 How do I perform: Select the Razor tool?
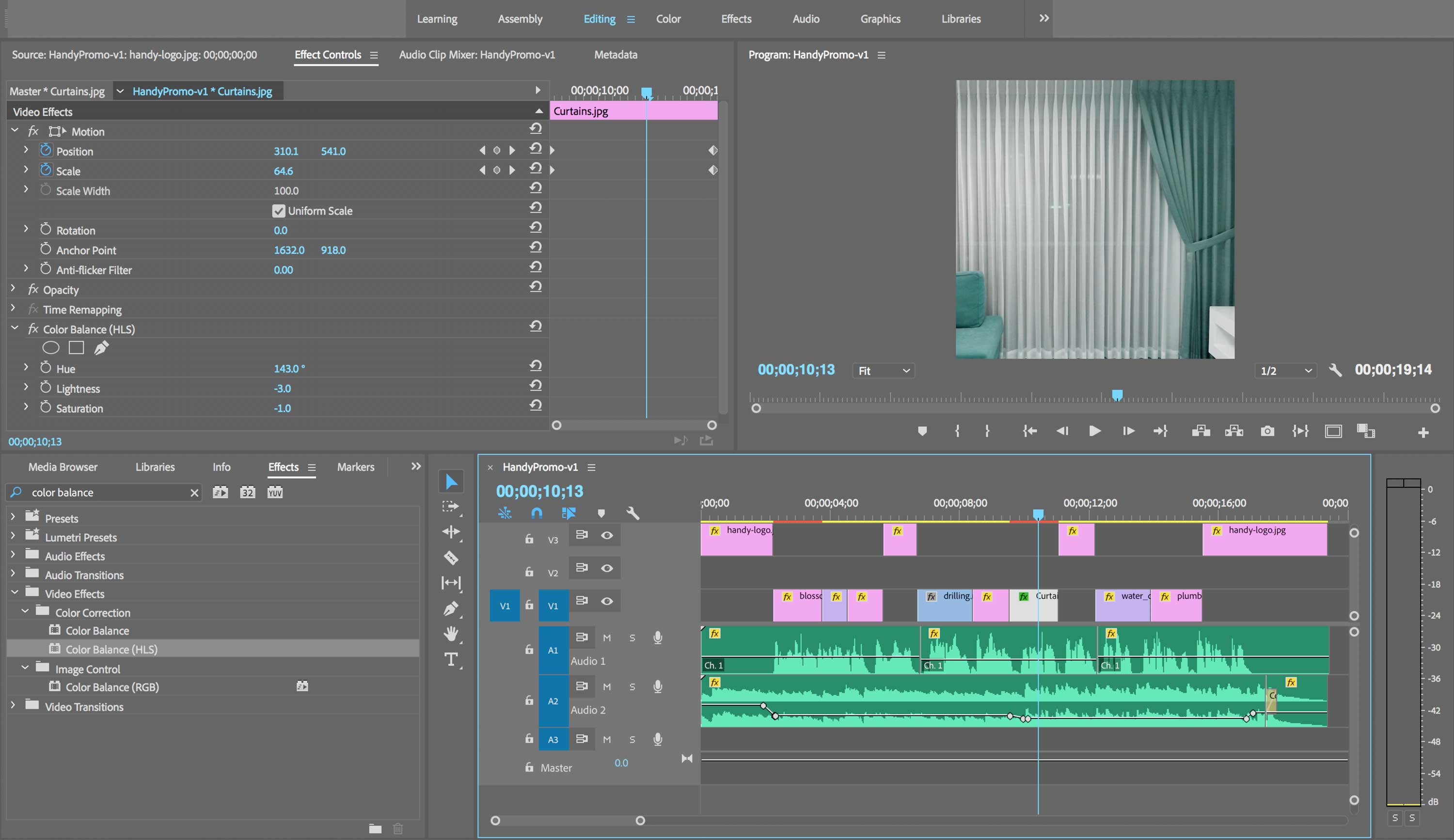(451, 558)
